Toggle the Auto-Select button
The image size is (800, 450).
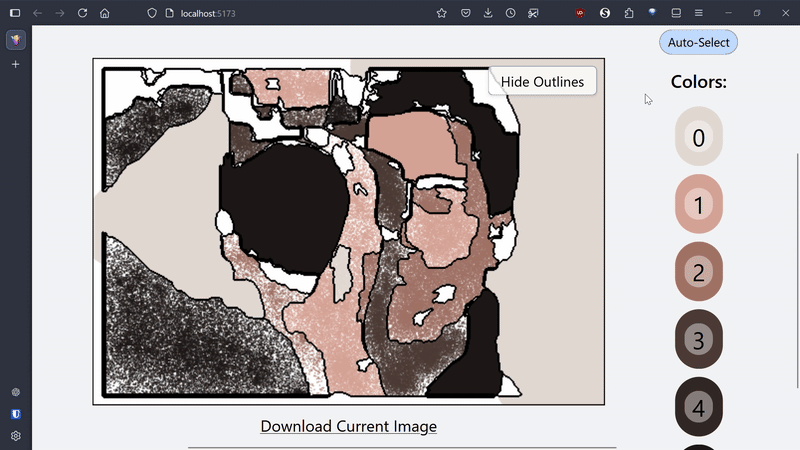coord(698,43)
